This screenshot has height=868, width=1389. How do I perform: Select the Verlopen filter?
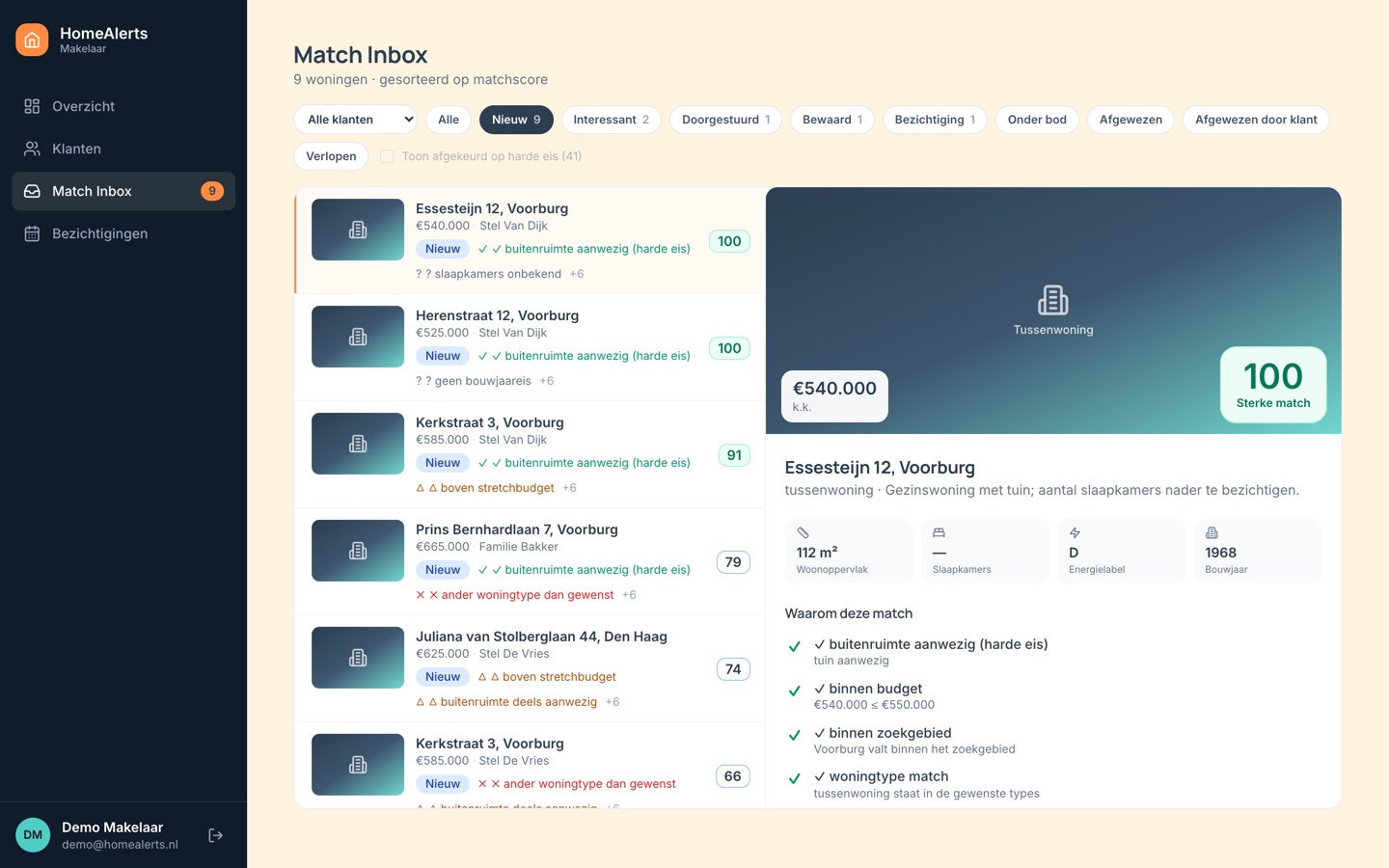coord(331,156)
